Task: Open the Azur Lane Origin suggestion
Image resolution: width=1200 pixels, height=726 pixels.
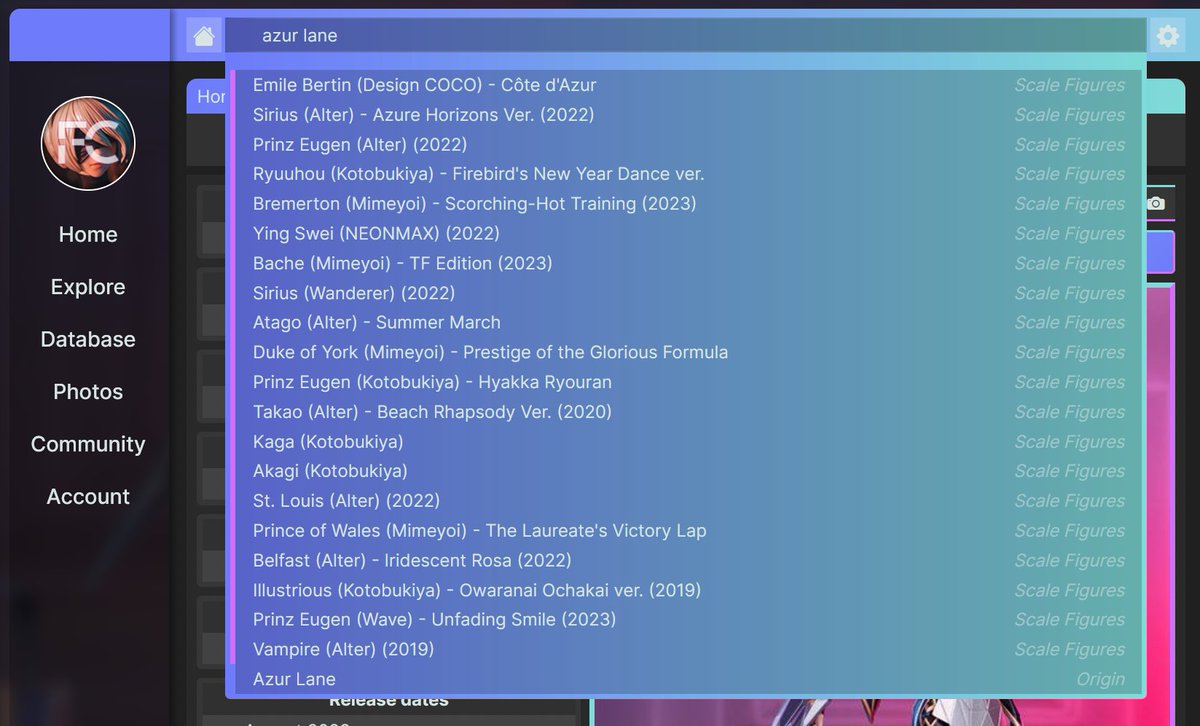Action: coord(689,679)
